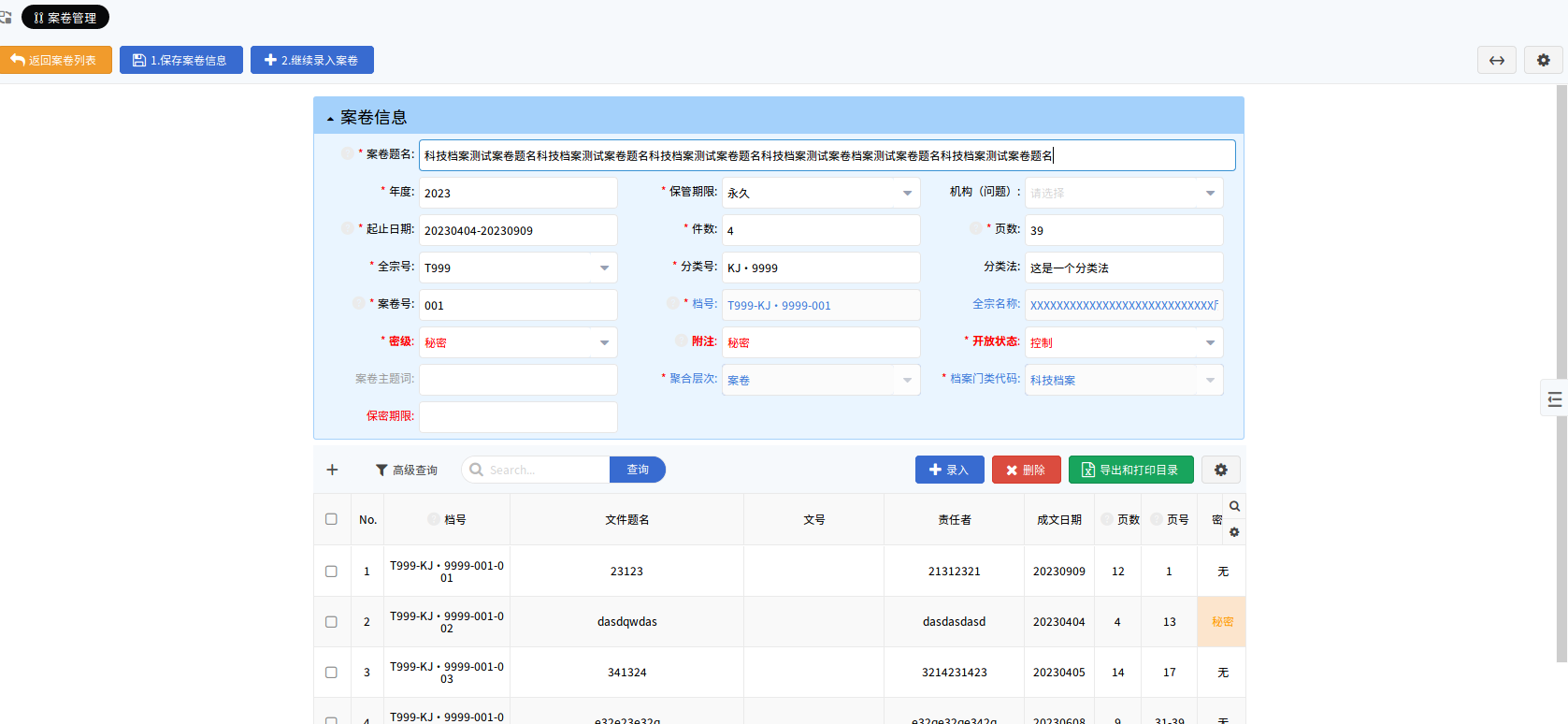
Task: Click the Search input box
Action: point(536,470)
